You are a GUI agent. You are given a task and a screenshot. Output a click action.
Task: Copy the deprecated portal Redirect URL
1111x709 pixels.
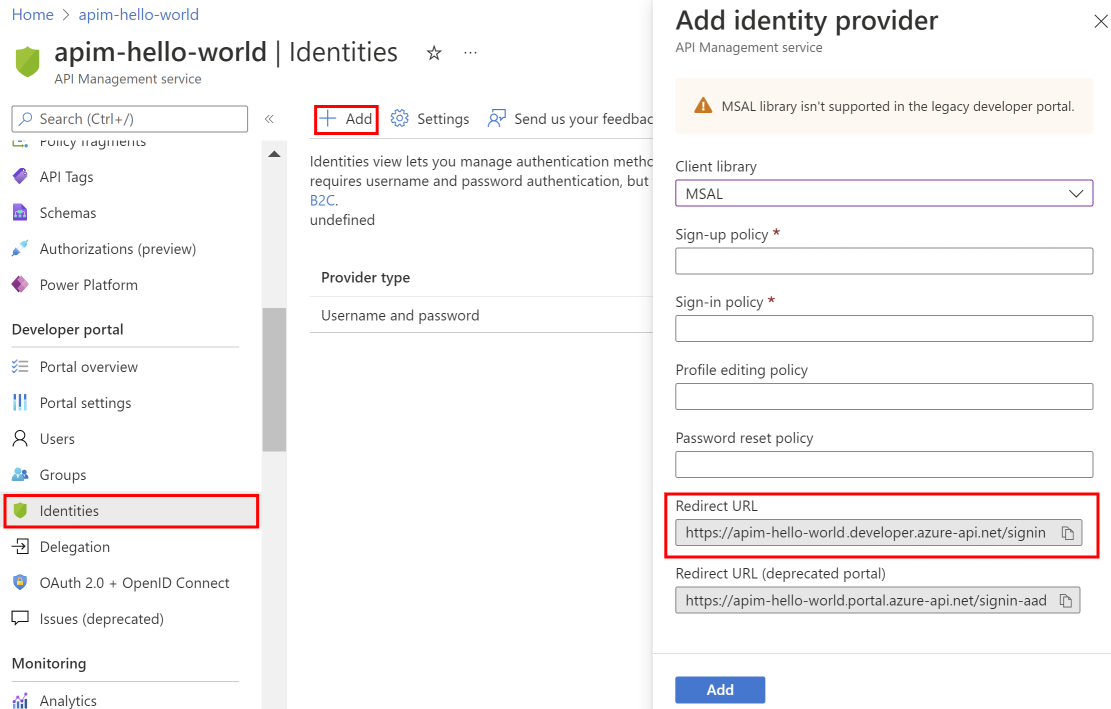(x=1067, y=601)
